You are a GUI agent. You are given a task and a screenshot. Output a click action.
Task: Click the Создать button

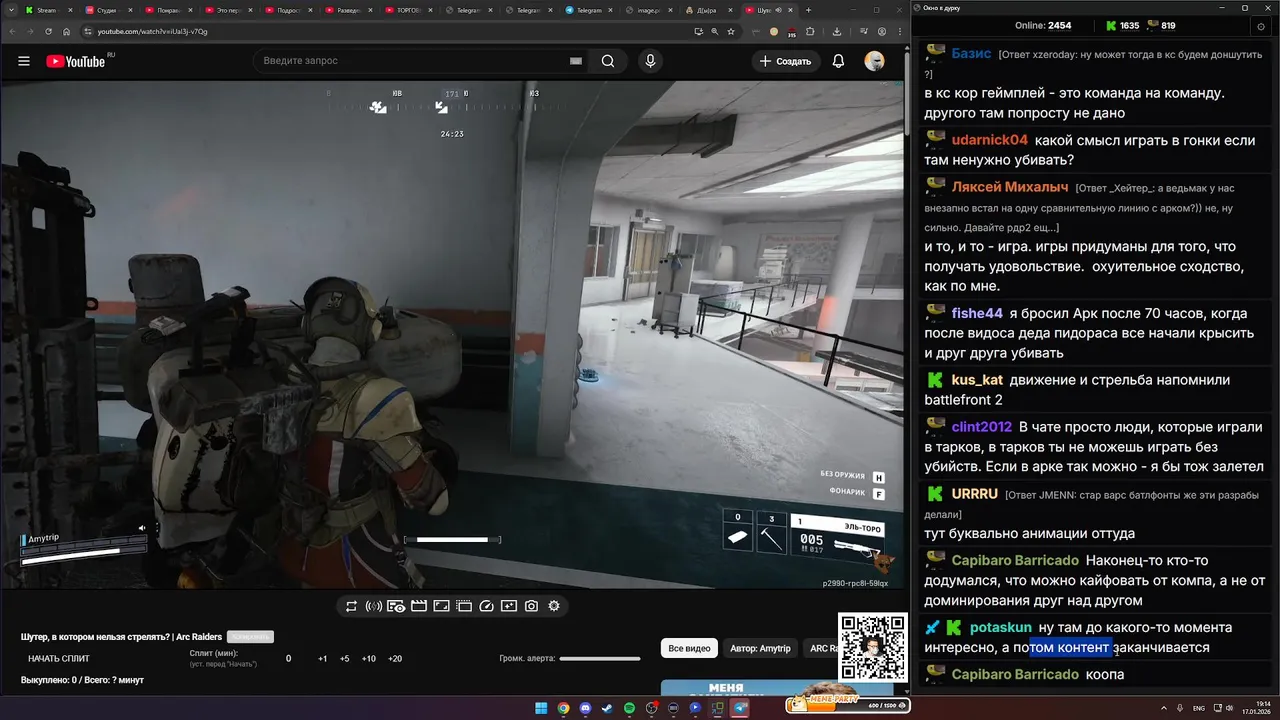786,61
